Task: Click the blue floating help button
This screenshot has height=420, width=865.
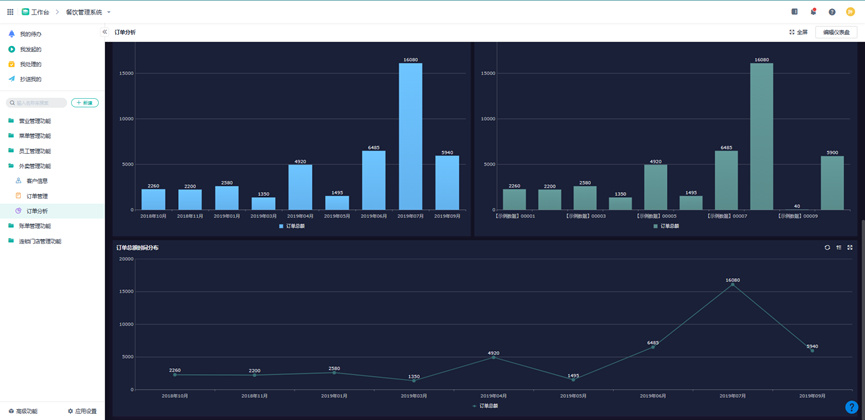Action: [852, 407]
